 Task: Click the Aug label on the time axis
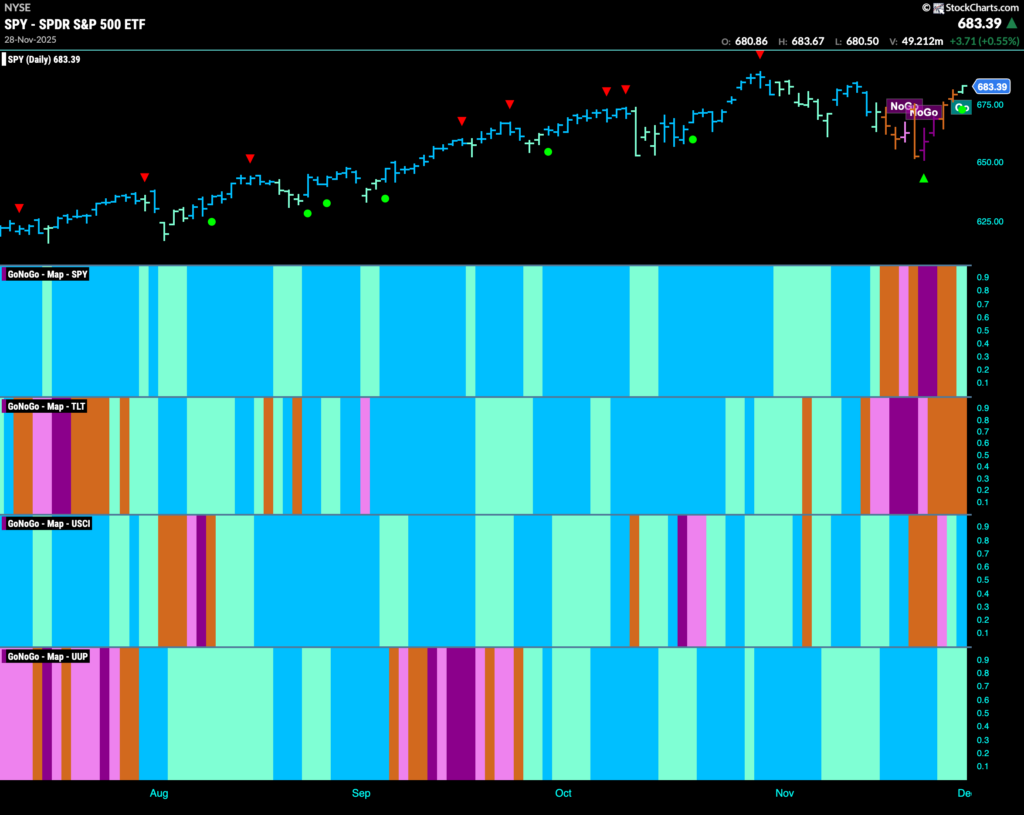(159, 793)
